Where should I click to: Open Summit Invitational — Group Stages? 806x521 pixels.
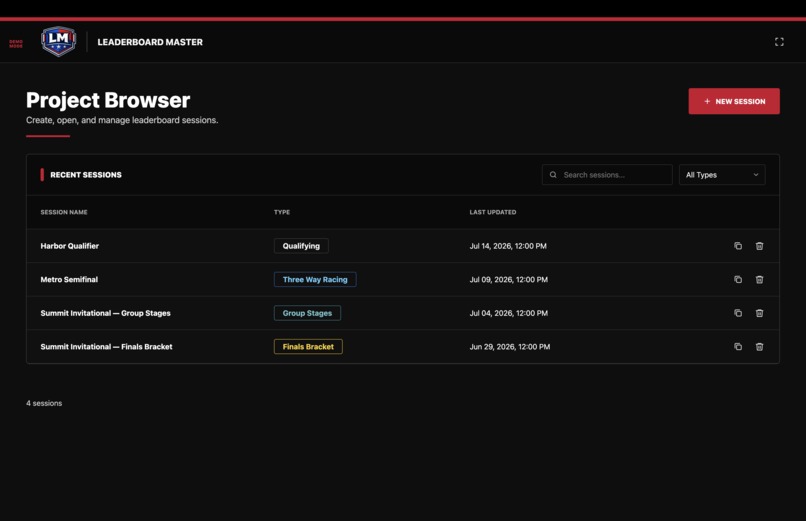point(105,313)
